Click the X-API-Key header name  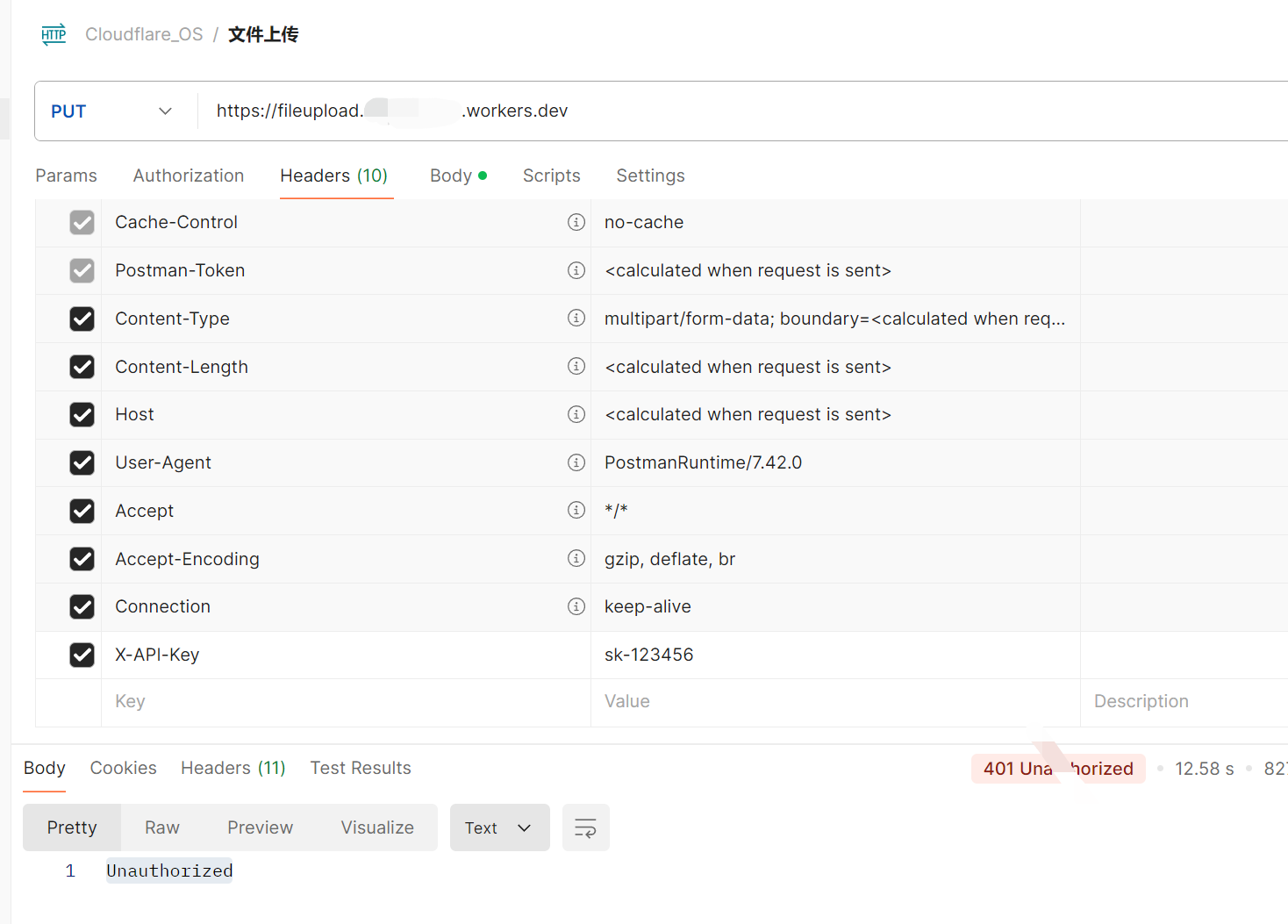[157, 655]
